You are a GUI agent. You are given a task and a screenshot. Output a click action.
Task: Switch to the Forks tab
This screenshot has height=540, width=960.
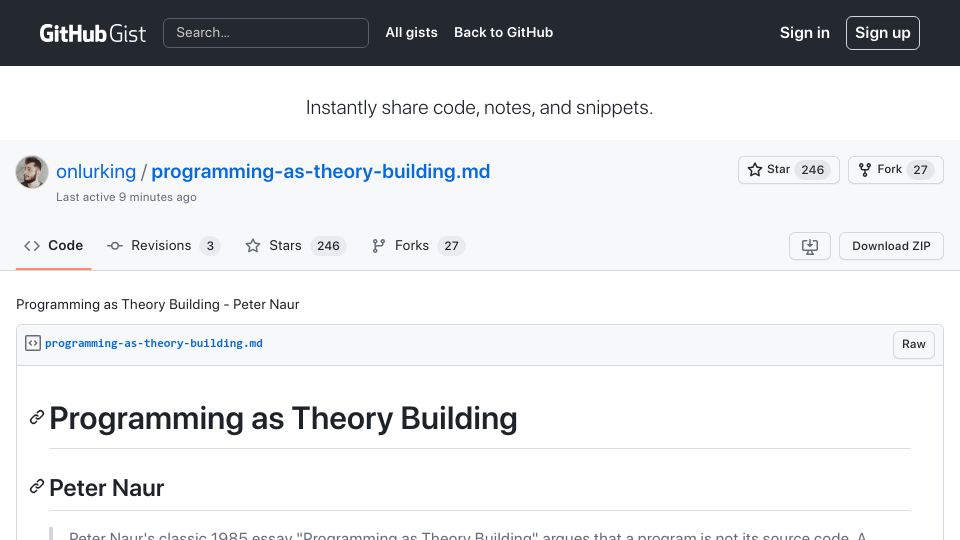click(x=418, y=246)
